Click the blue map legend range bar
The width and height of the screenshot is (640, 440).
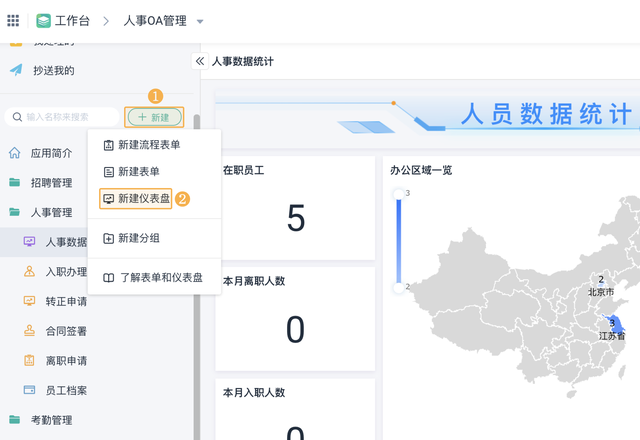point(399,241)
